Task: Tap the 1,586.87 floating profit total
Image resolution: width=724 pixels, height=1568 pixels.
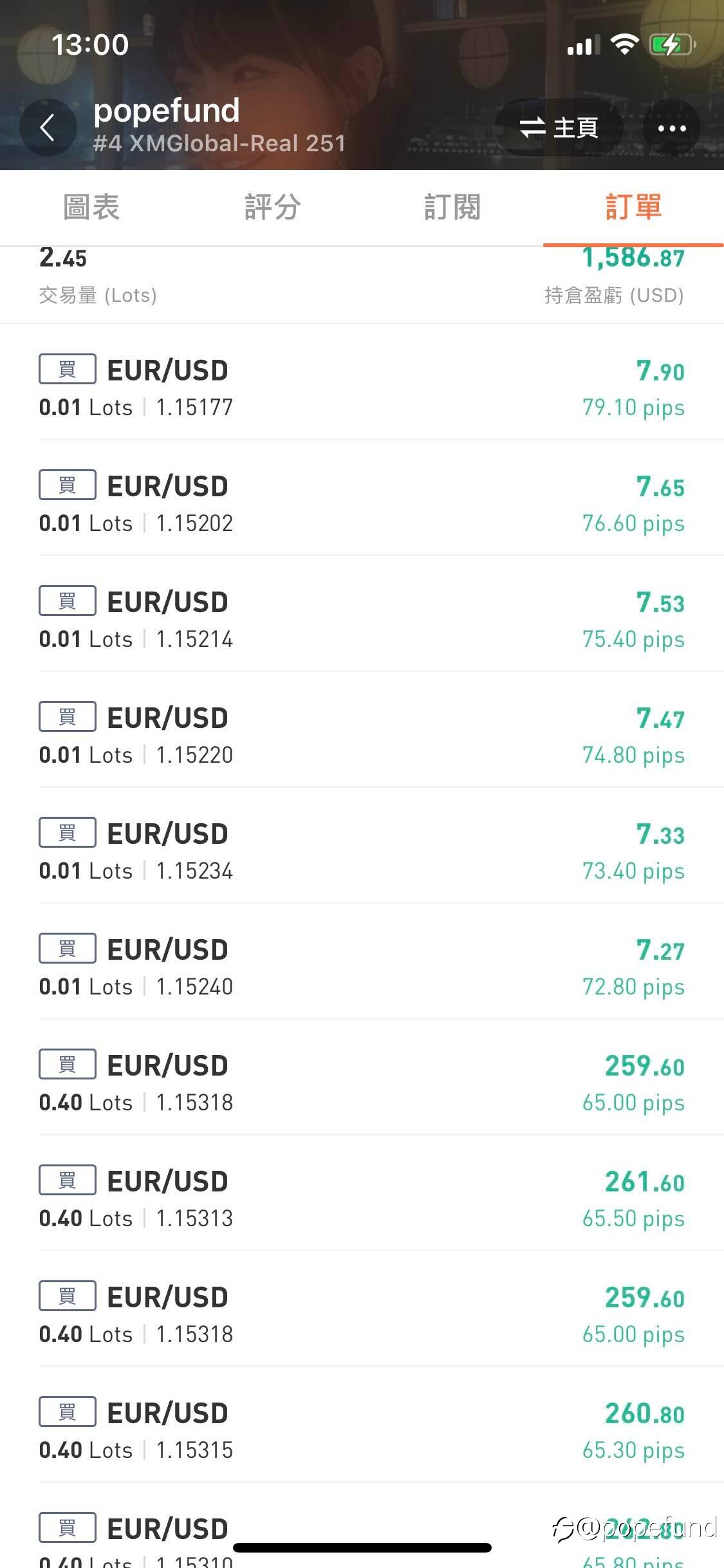Action: coord(633,259)
